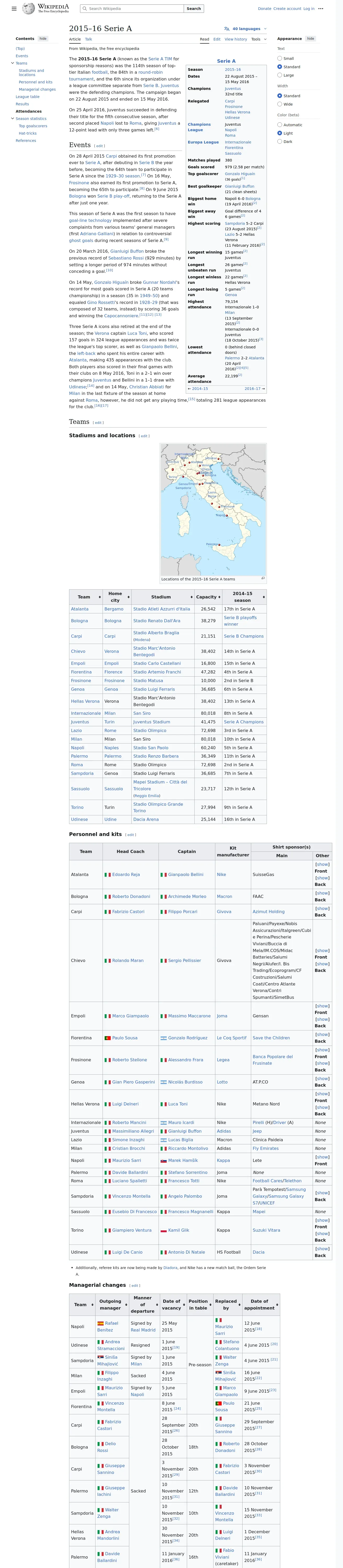The height and width of the screenshot is (1568, 343).
Task: Open the Edit tab
Action: coord(217,39)
